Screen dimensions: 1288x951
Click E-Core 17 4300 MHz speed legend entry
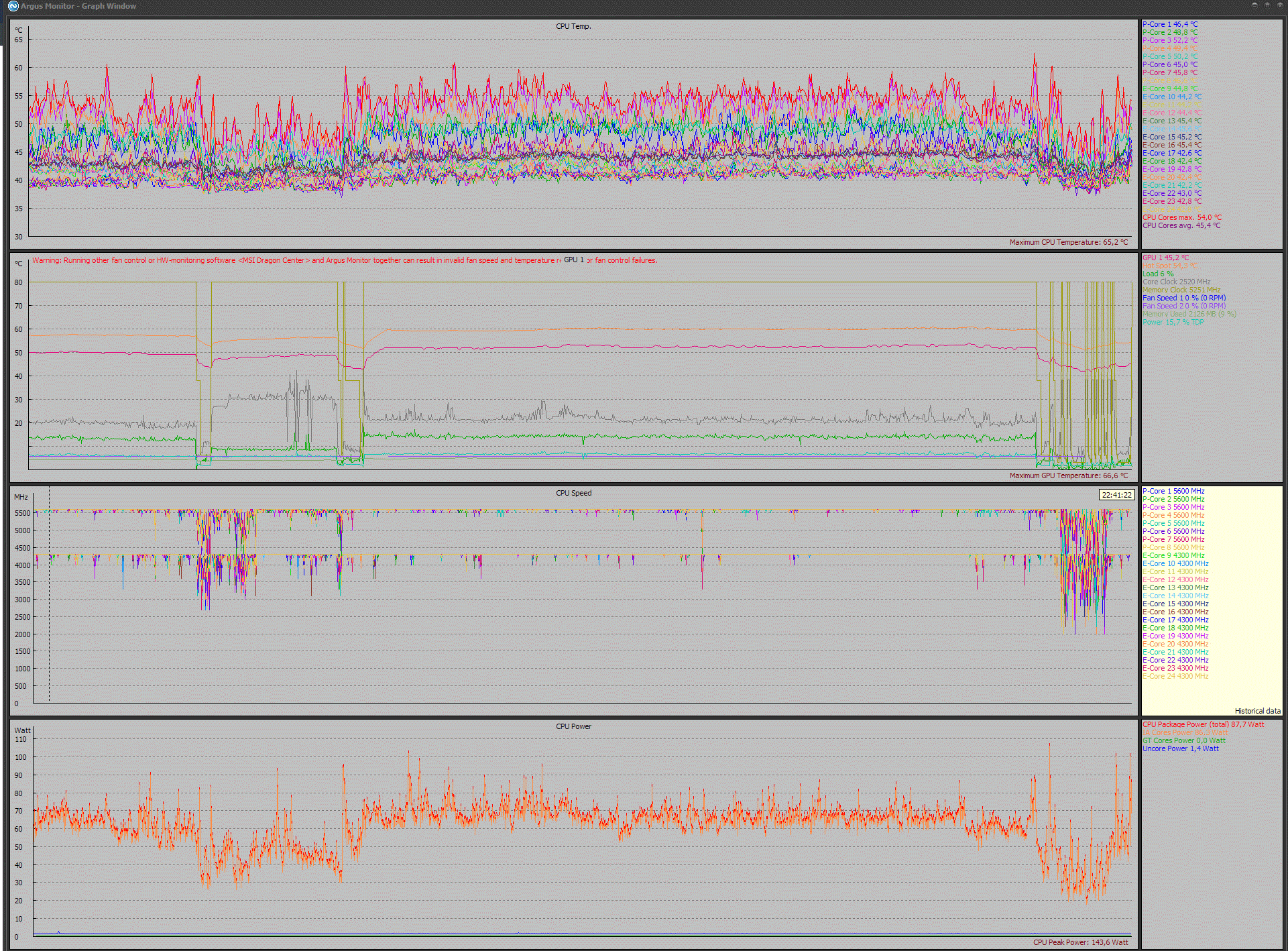[1175, 620]
